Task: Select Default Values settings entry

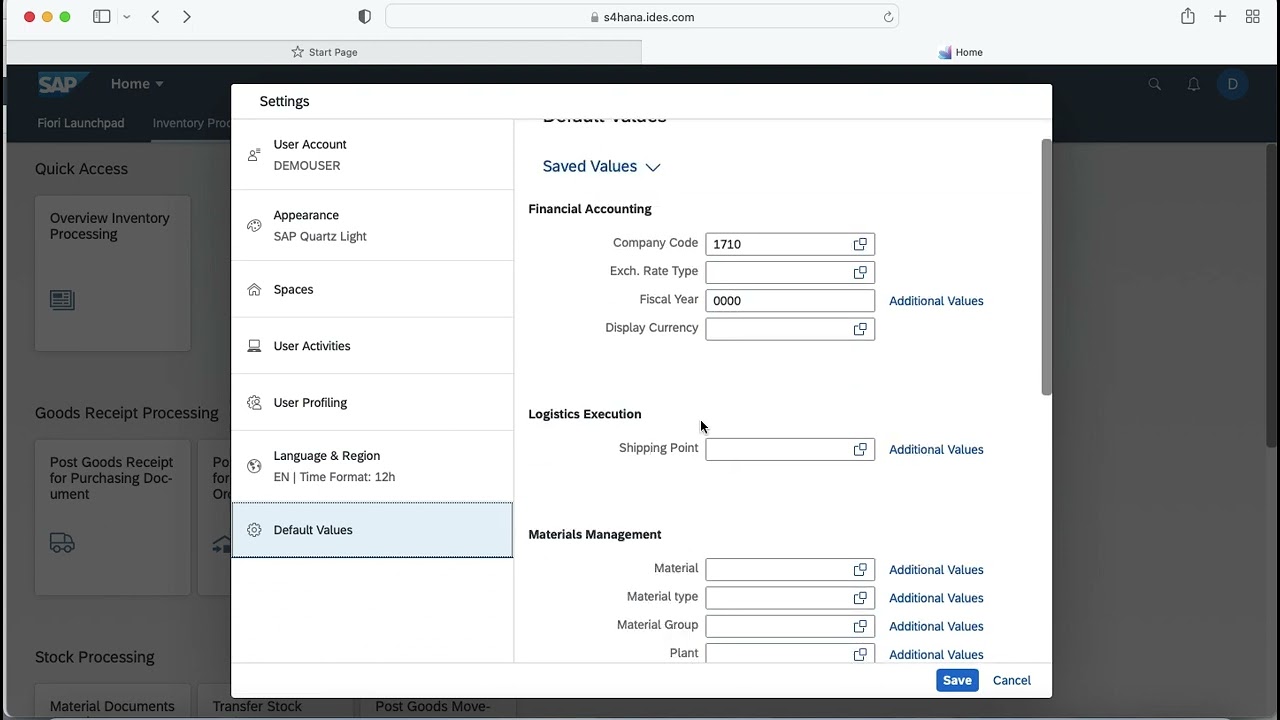Action: [372, 530]
